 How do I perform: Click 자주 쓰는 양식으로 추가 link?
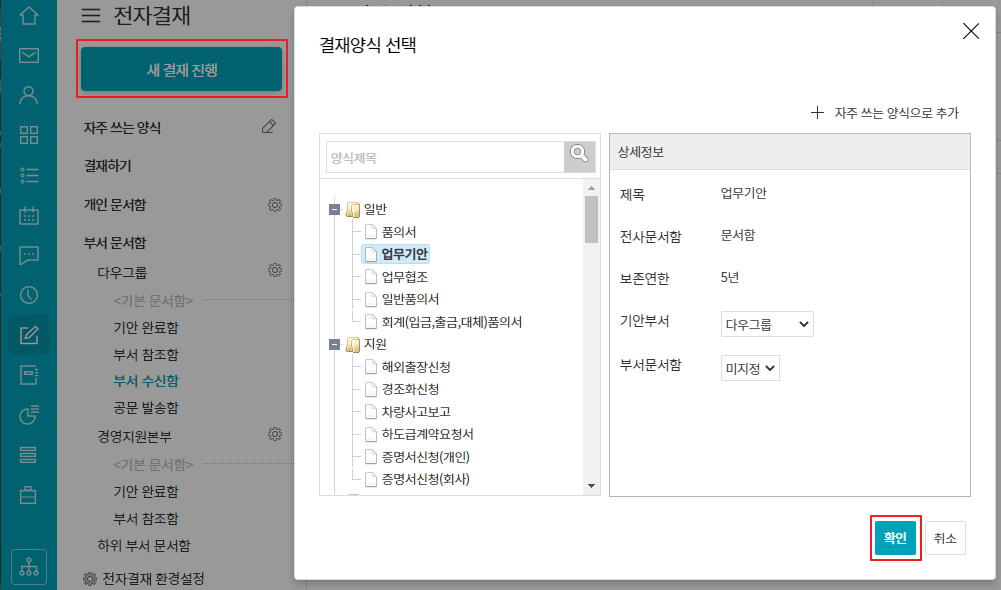point(886,113)
